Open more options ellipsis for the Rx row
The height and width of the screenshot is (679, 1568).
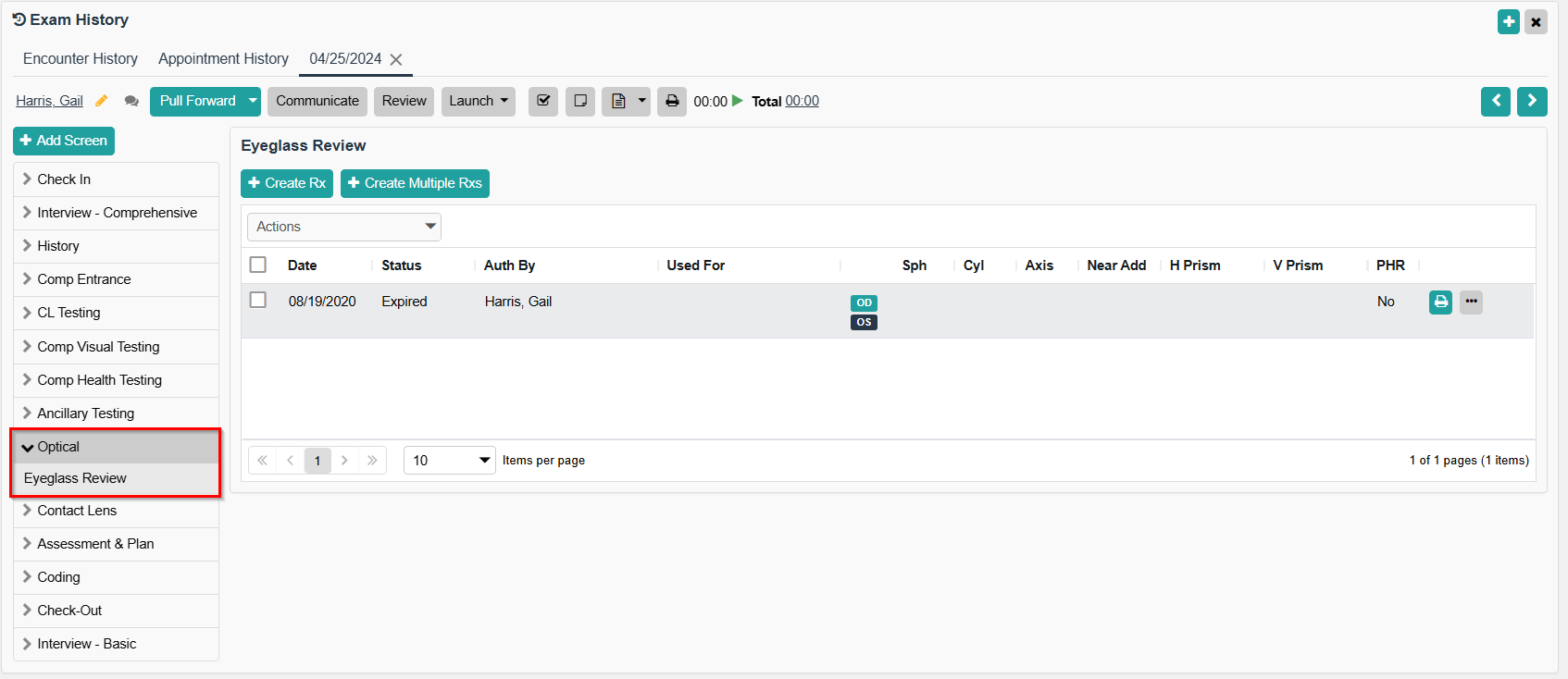point(1471,302)
